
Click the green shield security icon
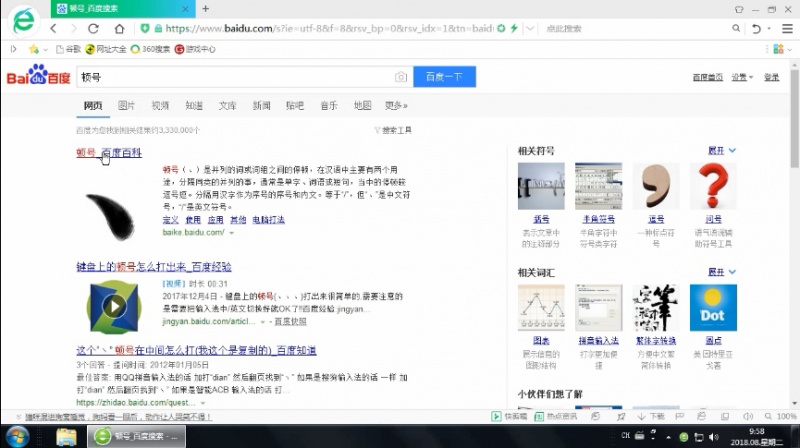pyautogui.click(x=145, y=29)
